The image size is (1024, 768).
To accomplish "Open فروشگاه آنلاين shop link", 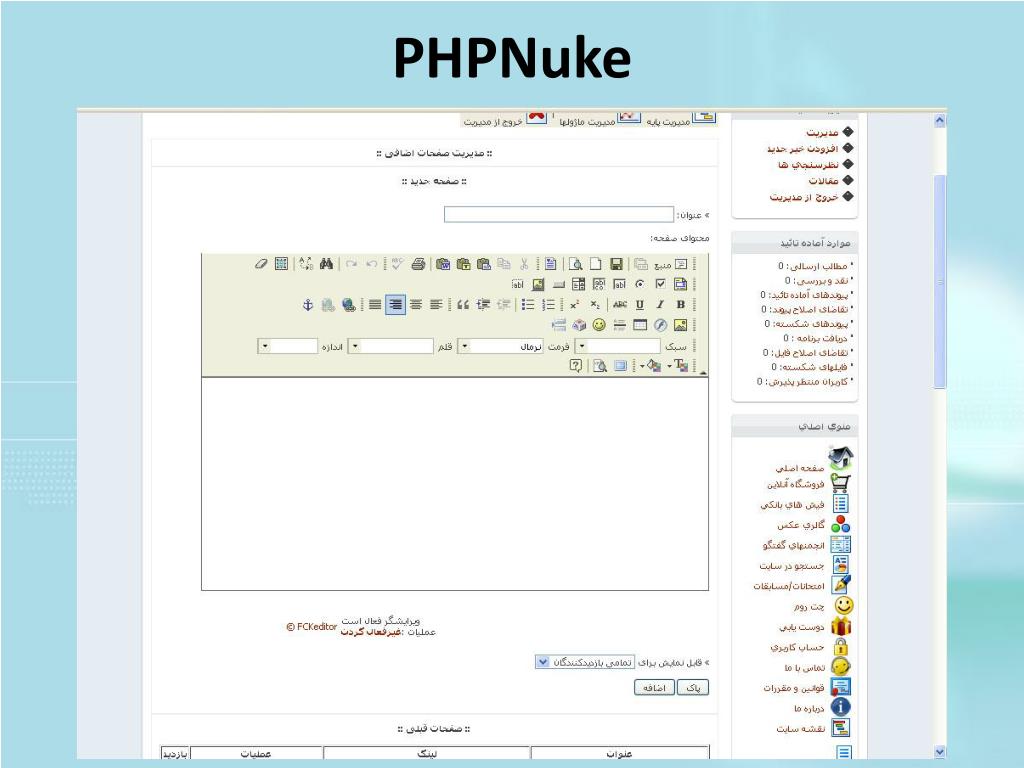I will pyautogui.click(x=795, y=485).
